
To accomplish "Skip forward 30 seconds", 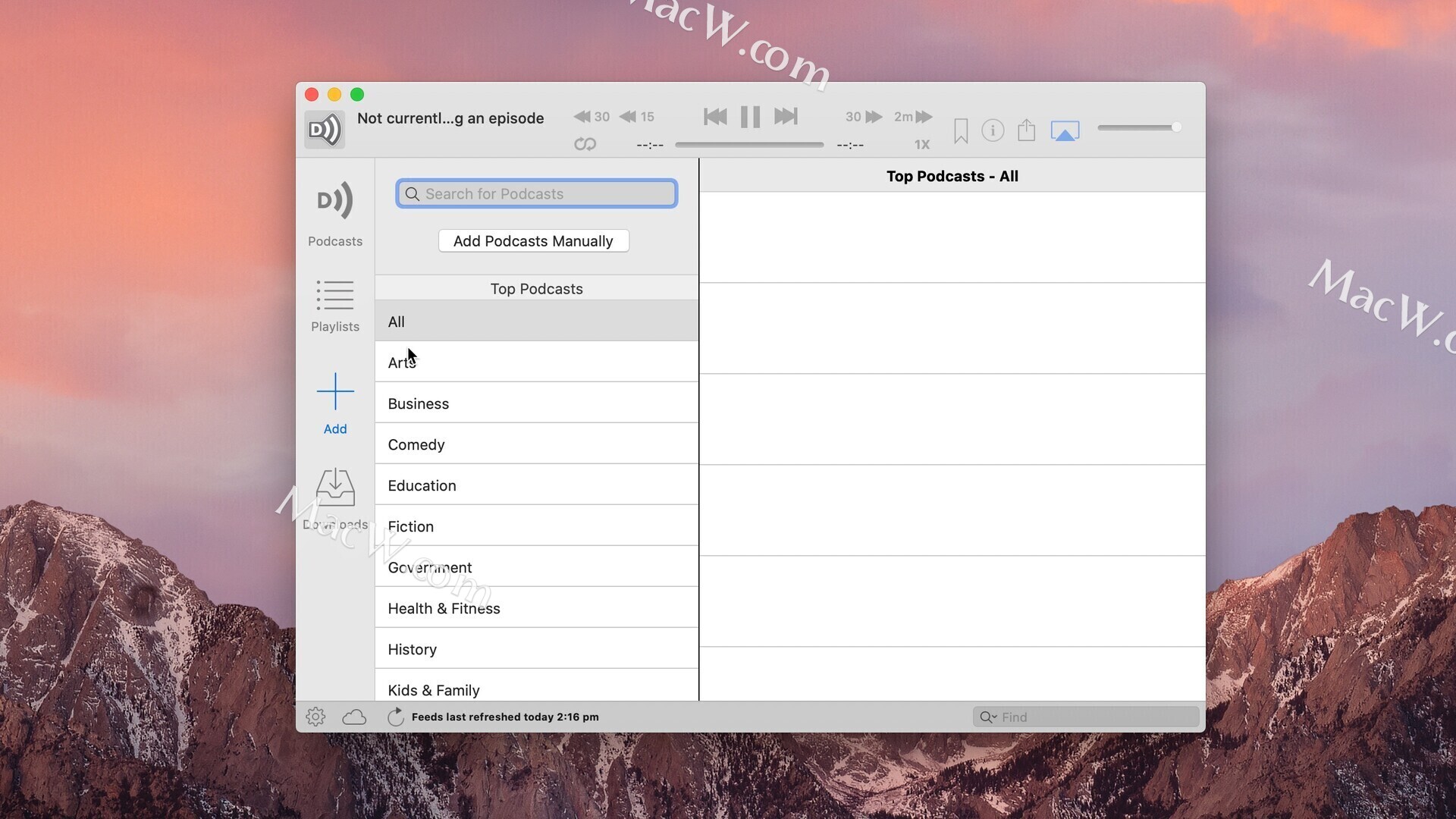I will coord(864,117).
